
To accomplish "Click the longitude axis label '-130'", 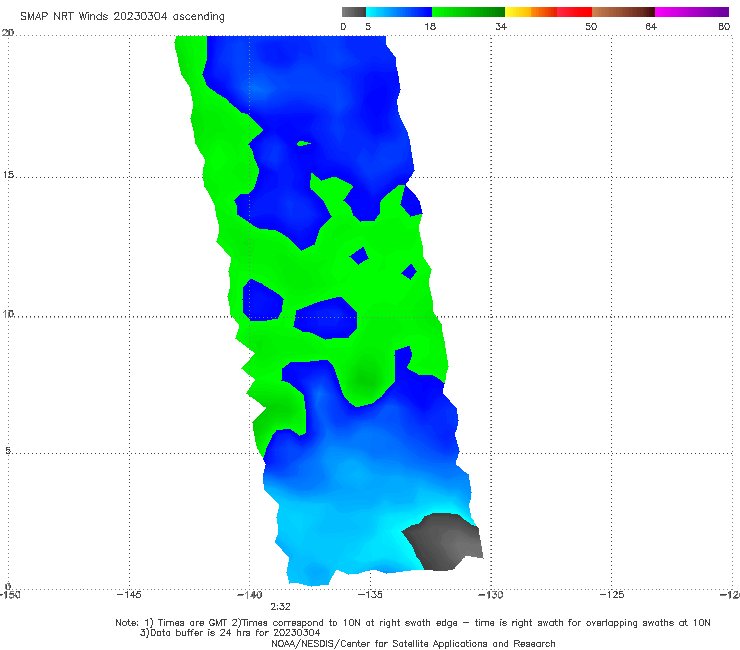I will (x=491, y=595).
